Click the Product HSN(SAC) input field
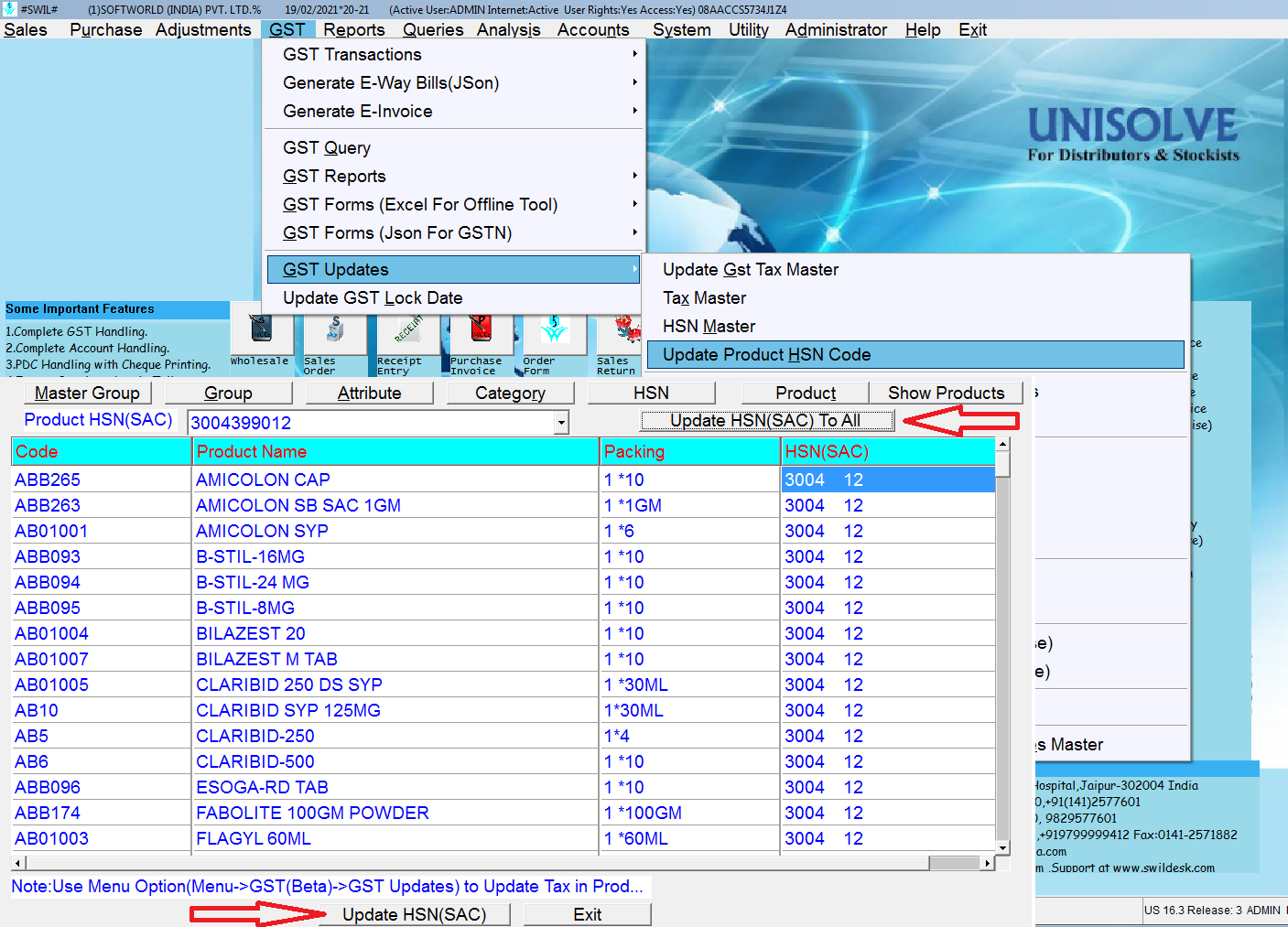This screenshot has height=927, width=1288. [371, 423]
